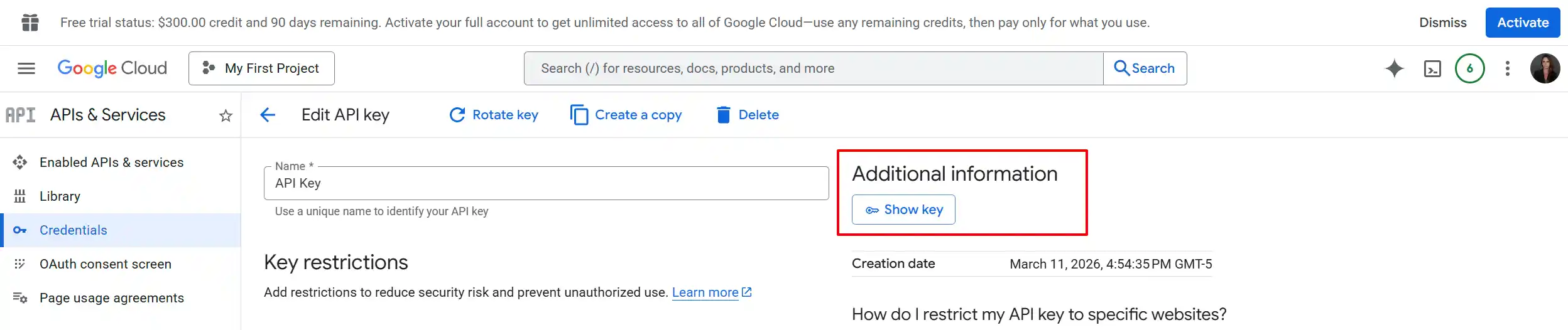
Task: Reveal the key with Show key
Action: click(x=903, y=210)
